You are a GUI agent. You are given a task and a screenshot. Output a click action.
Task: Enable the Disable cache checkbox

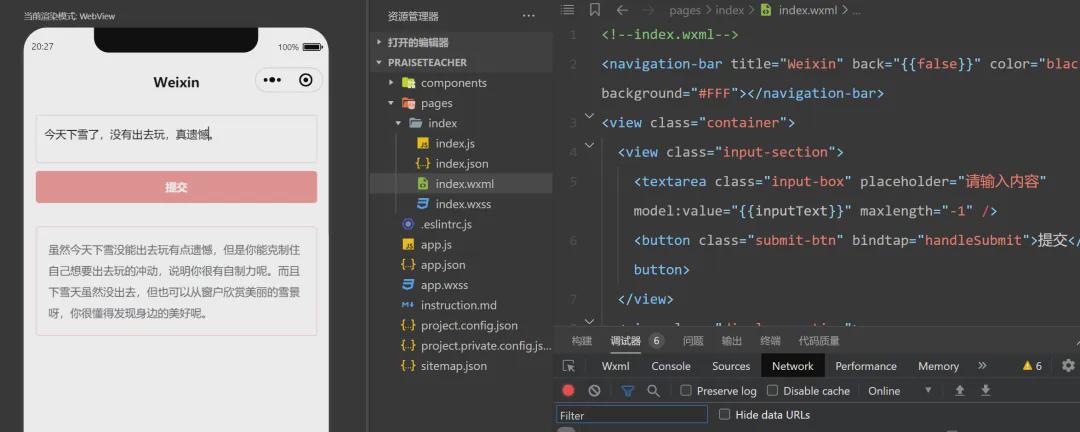[773, 391]
